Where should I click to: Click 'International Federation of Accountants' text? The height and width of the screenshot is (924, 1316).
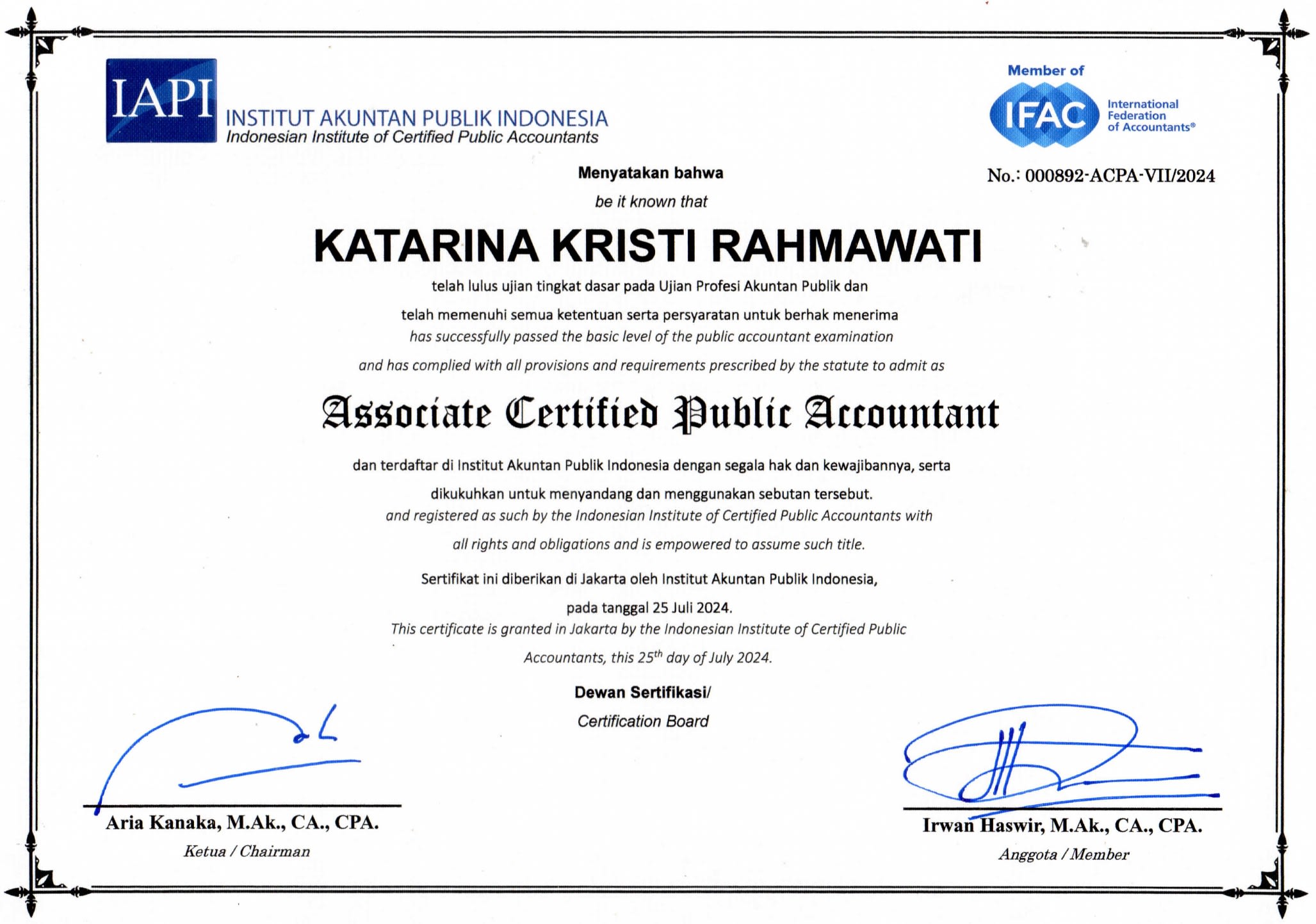pyautogui.click(x=1151, y=116)
